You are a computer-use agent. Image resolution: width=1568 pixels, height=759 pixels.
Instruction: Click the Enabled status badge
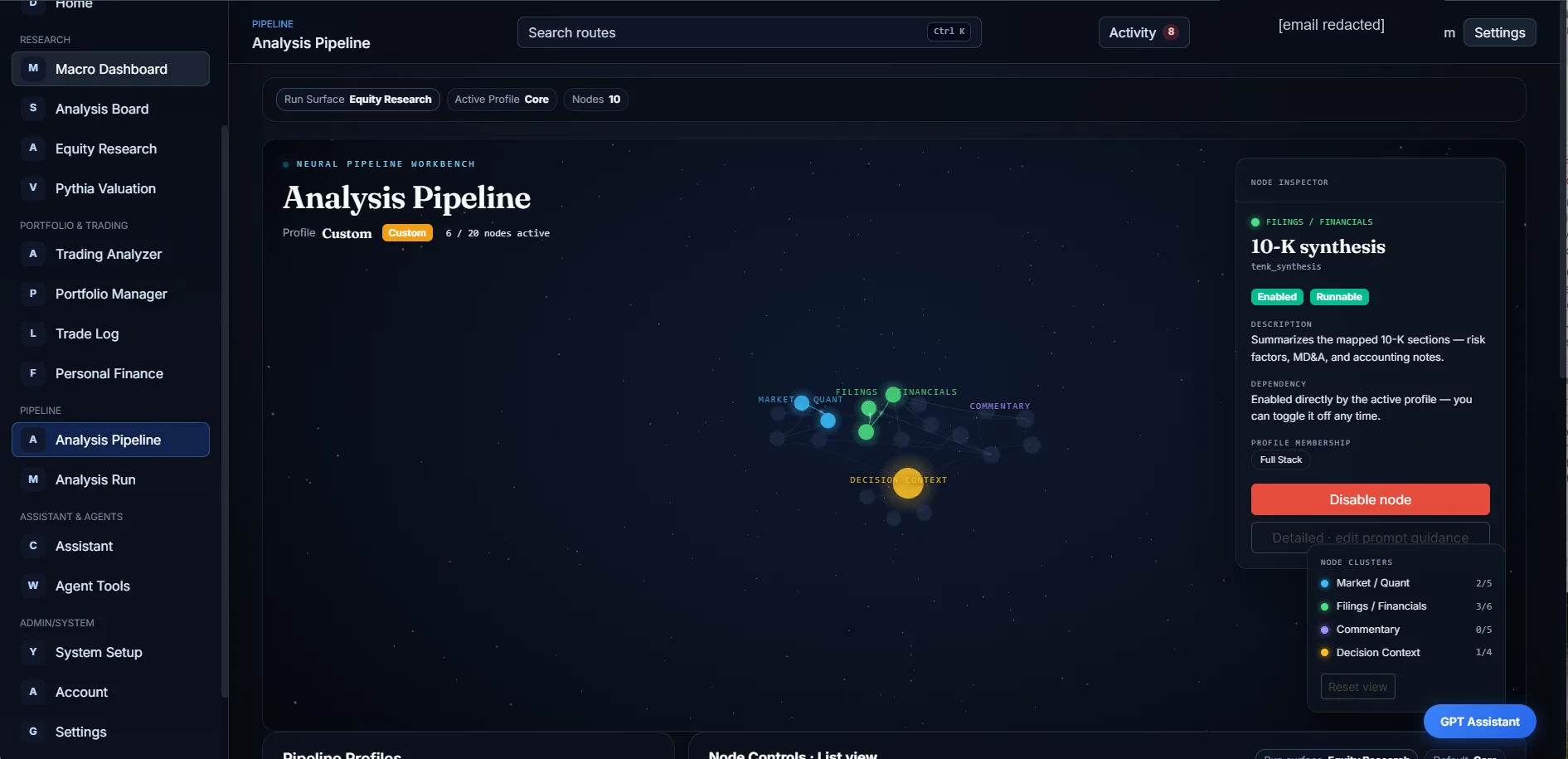click(1277, 297)
